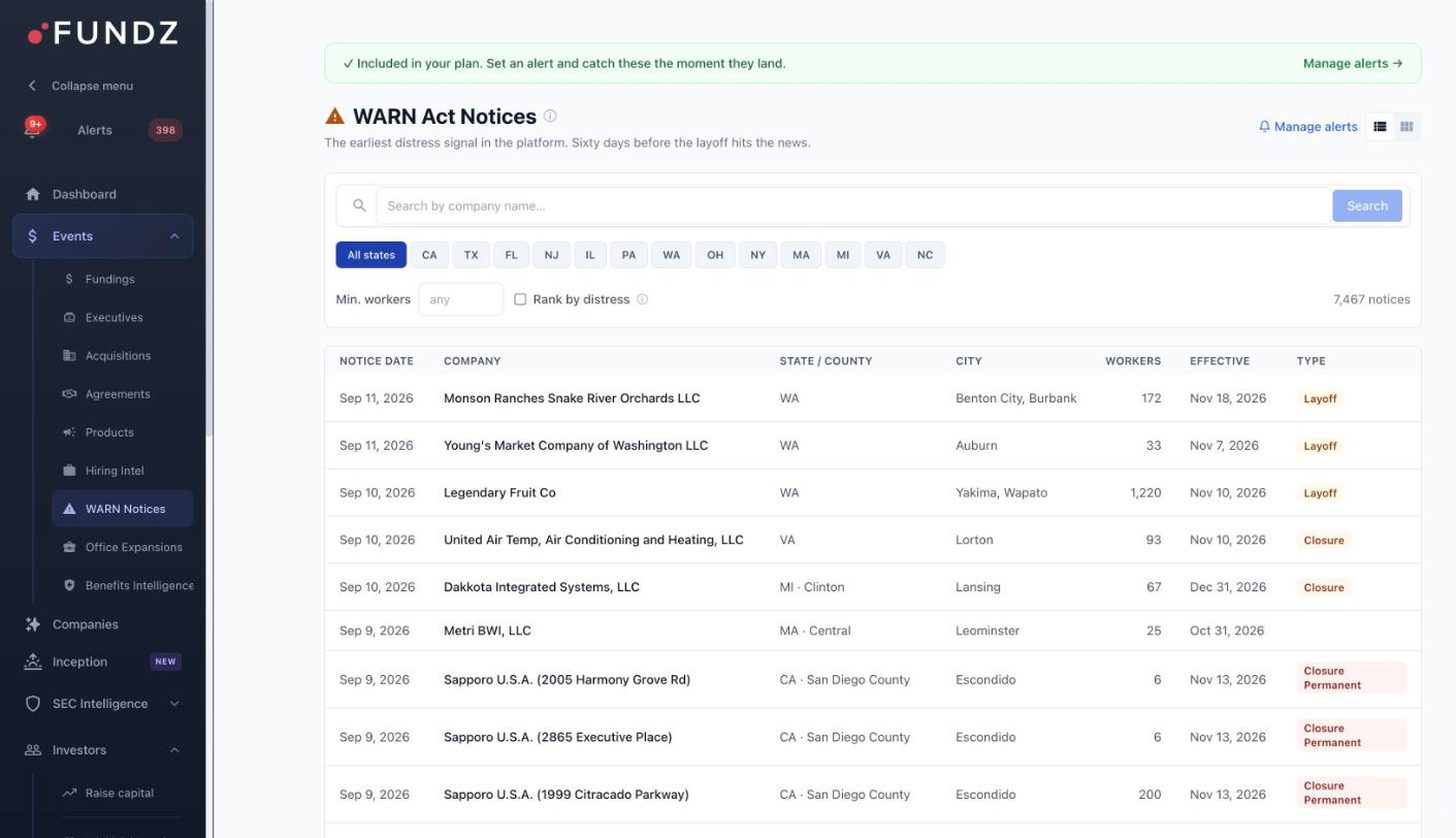This screenshot has width=1456, height=838.
Task: Open Manage alerts link in green banner
Action: 1353,63
